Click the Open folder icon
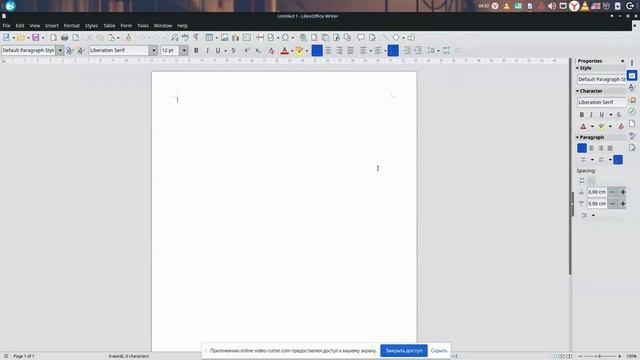Screen dimensions: 640x360 (20, 38)
